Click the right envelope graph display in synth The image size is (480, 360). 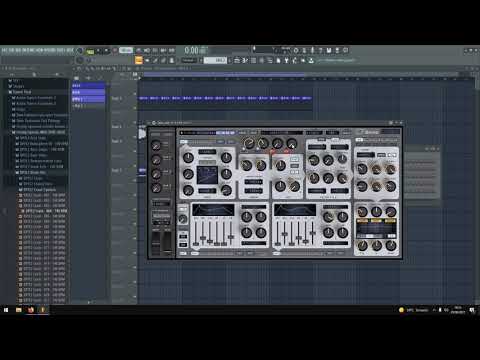coord(295,210)
